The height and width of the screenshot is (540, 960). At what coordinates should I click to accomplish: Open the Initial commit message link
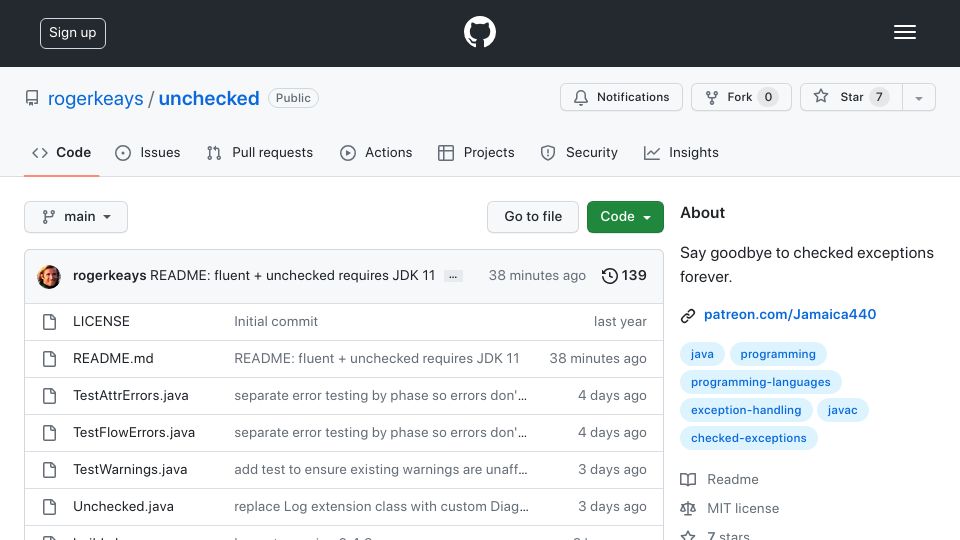click(x=276, y=322)
